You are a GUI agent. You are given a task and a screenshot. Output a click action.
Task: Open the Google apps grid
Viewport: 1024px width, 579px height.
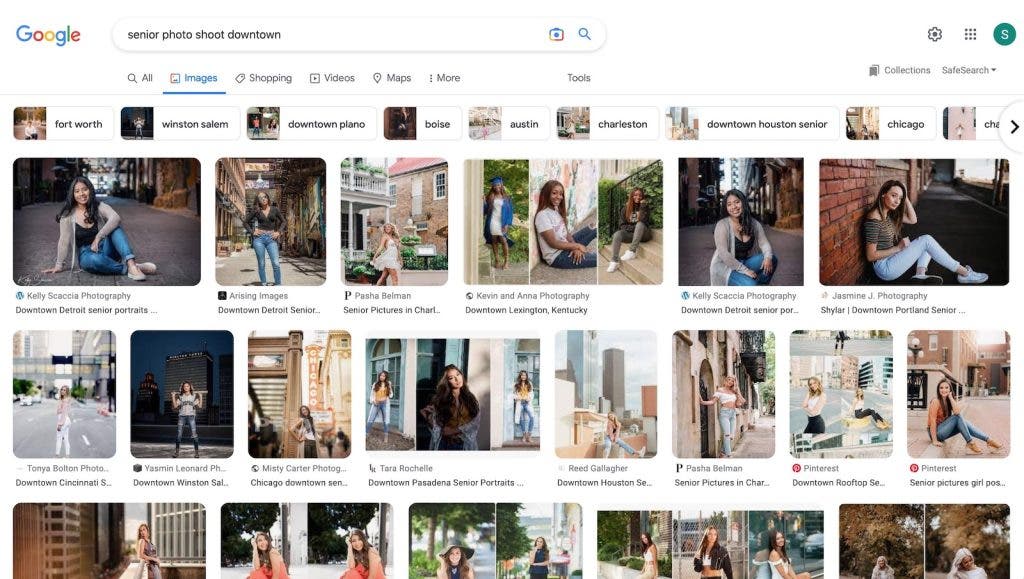[969, 33]
